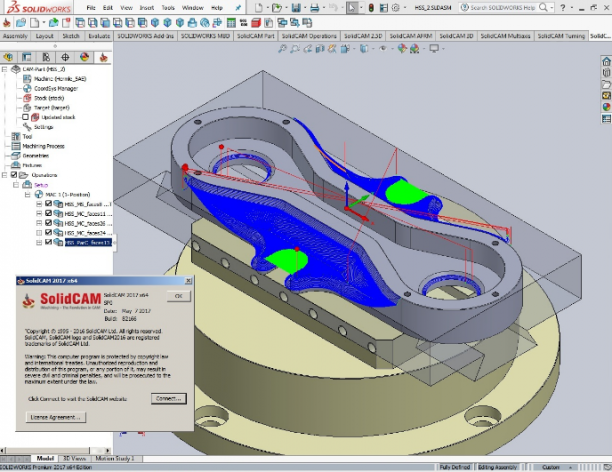Click the Section View icon
The image size is (612, 472).
[320, 49]
